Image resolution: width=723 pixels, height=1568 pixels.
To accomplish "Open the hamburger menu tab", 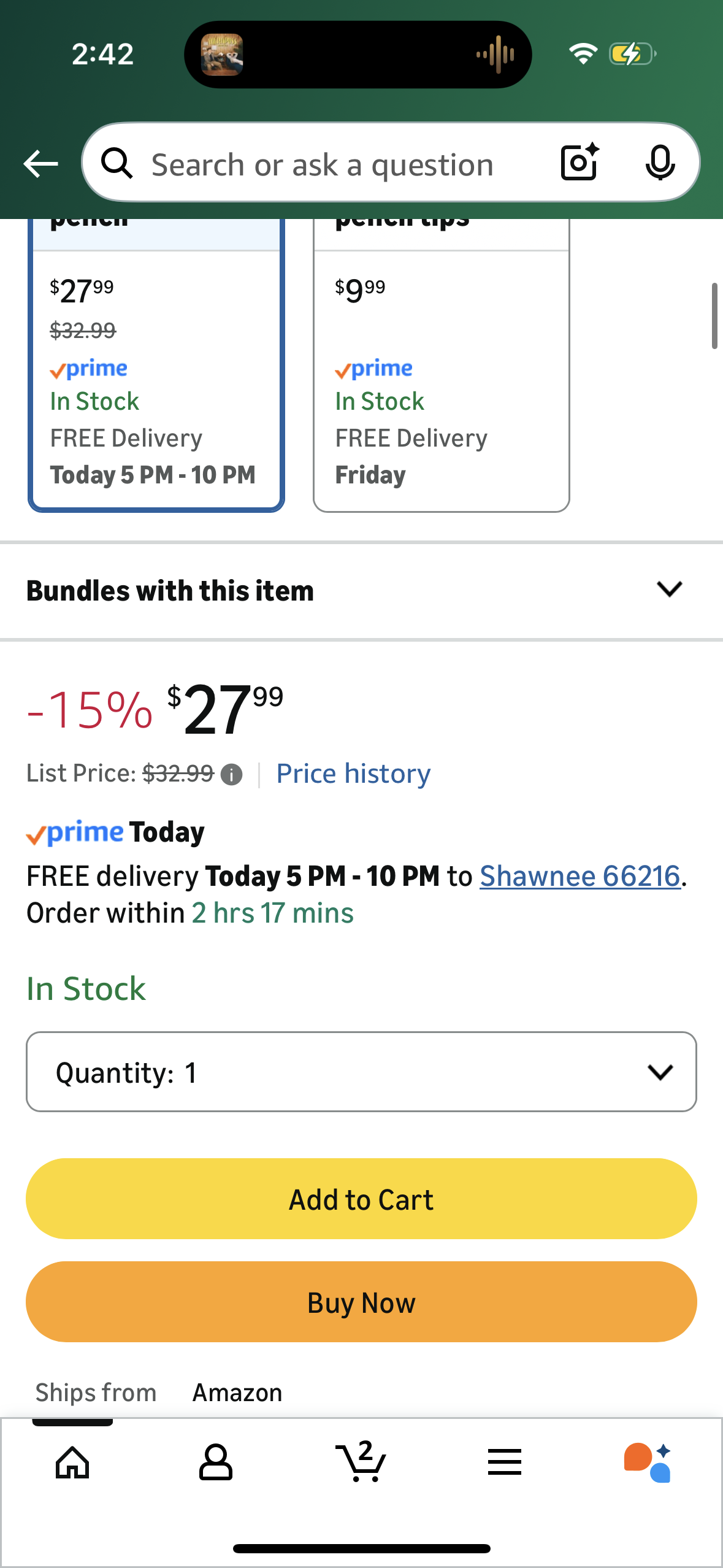I will tap(504, 1462).
